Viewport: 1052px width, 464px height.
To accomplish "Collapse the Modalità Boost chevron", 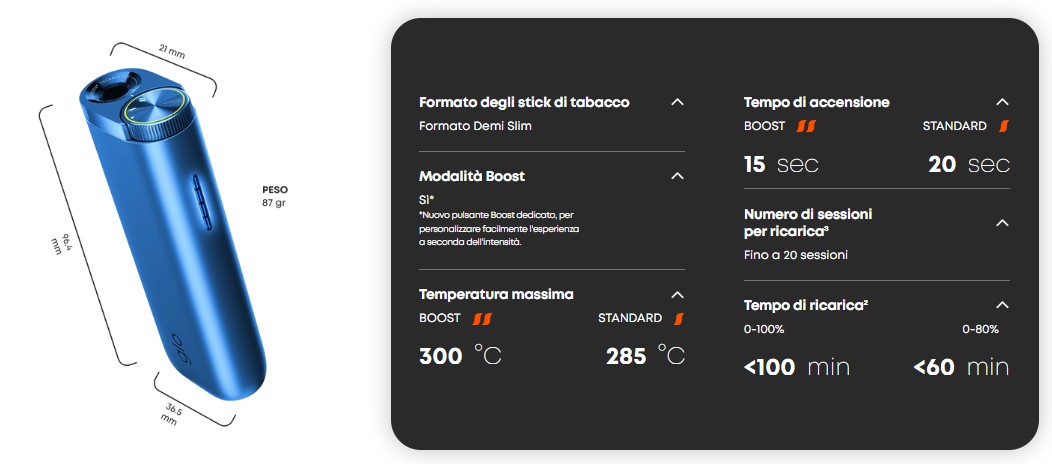I will pos(678,176).
